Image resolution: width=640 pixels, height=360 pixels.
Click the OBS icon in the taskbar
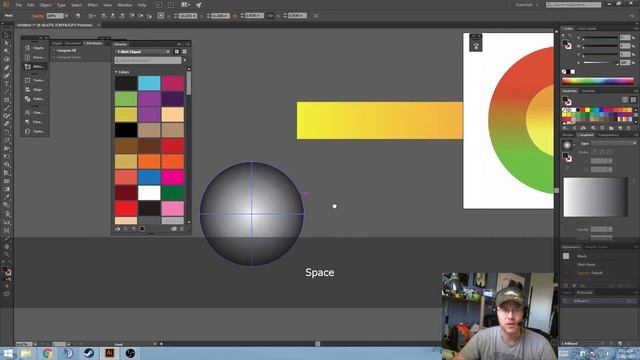[x=130, y=353]
